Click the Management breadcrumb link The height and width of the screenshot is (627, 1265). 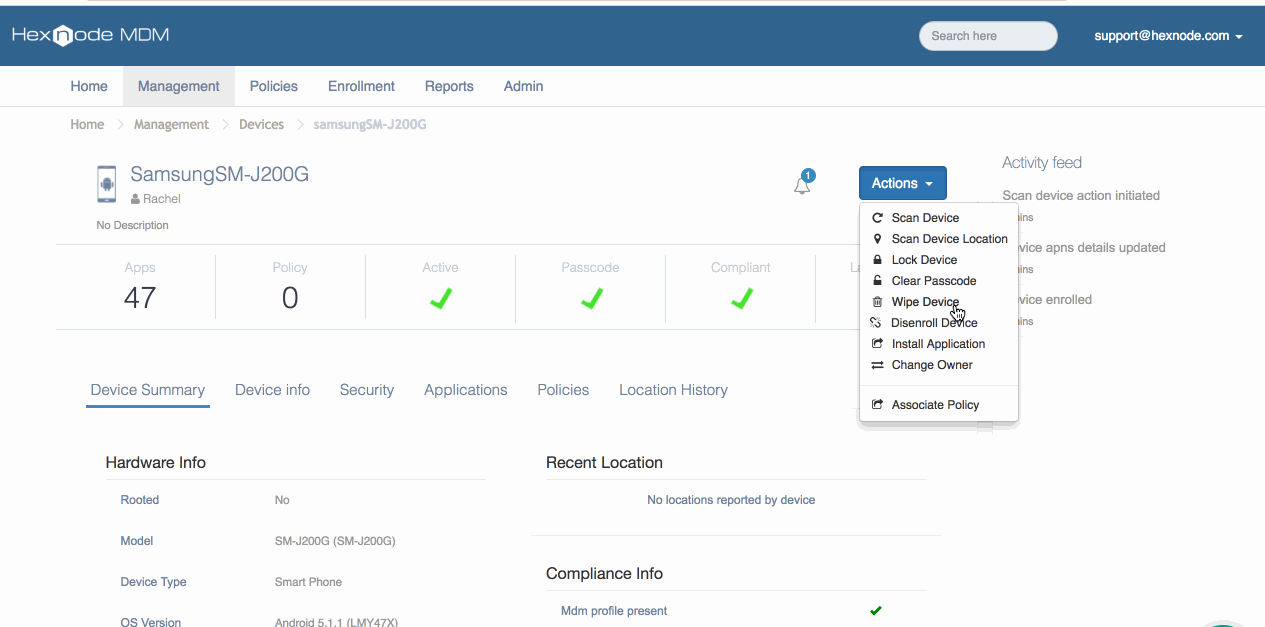[x=172, y=125]
